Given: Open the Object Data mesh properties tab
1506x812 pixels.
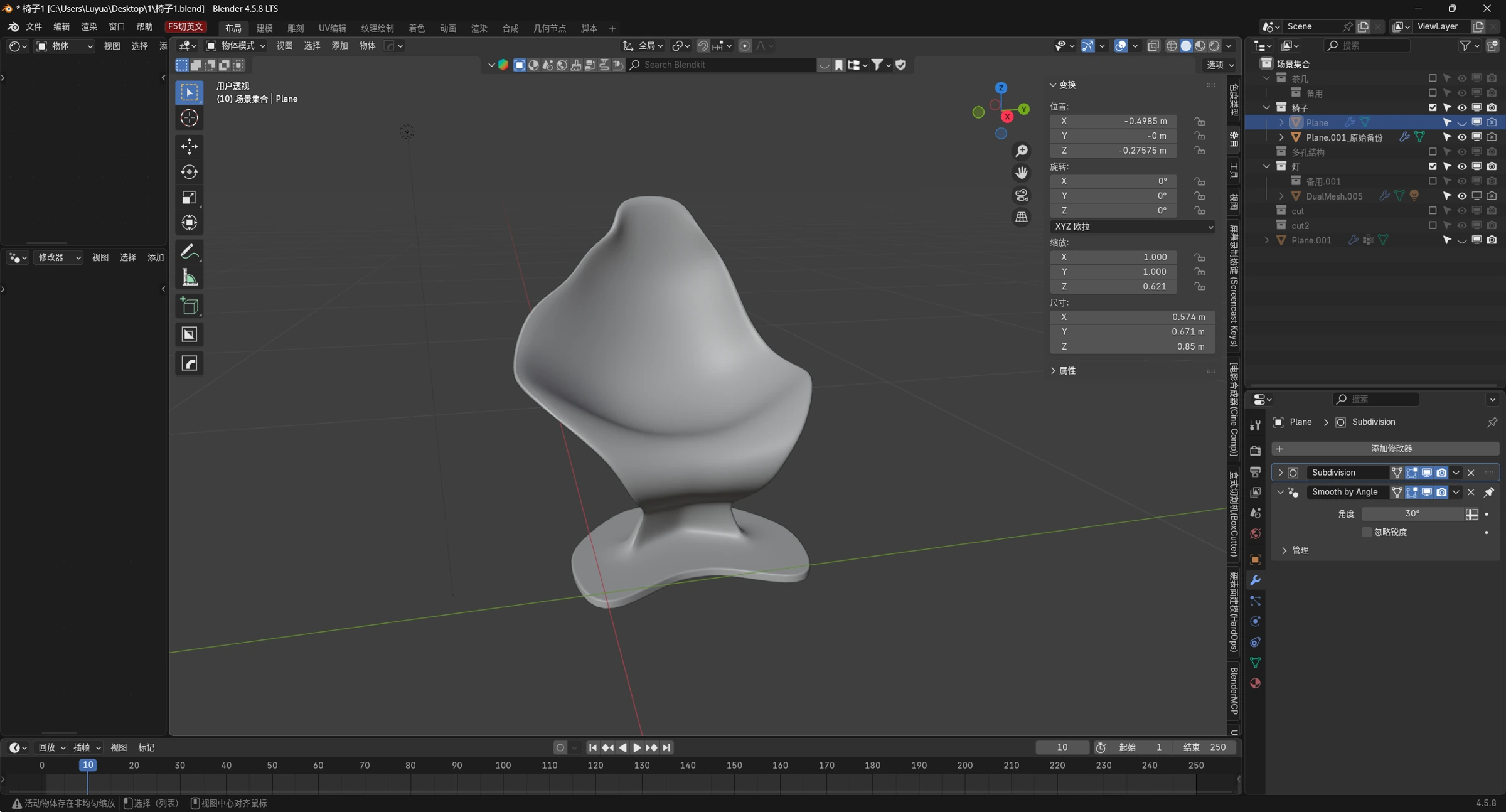Looking at the screenshot, I should (x=1255, y=663).
